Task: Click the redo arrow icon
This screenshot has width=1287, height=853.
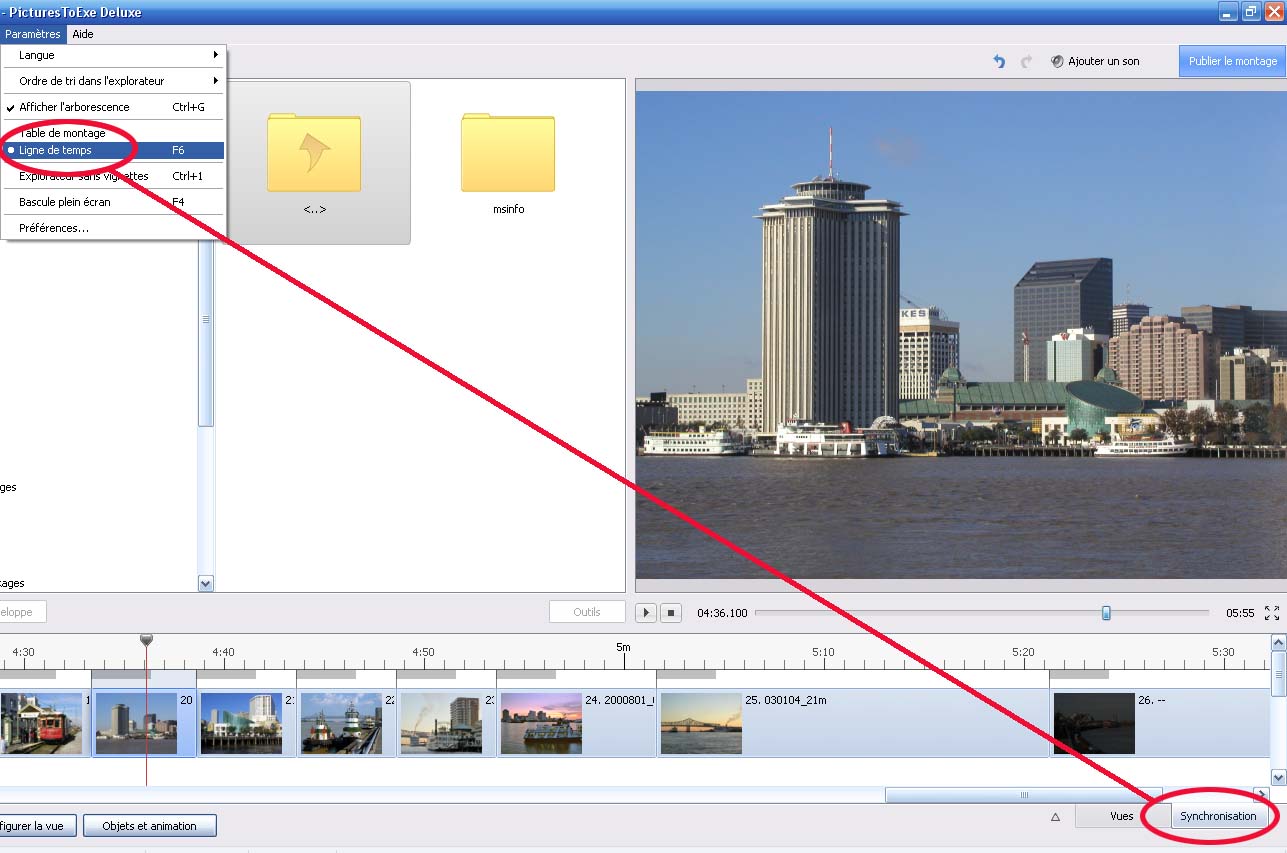Action: click(x=1026, y=61)
